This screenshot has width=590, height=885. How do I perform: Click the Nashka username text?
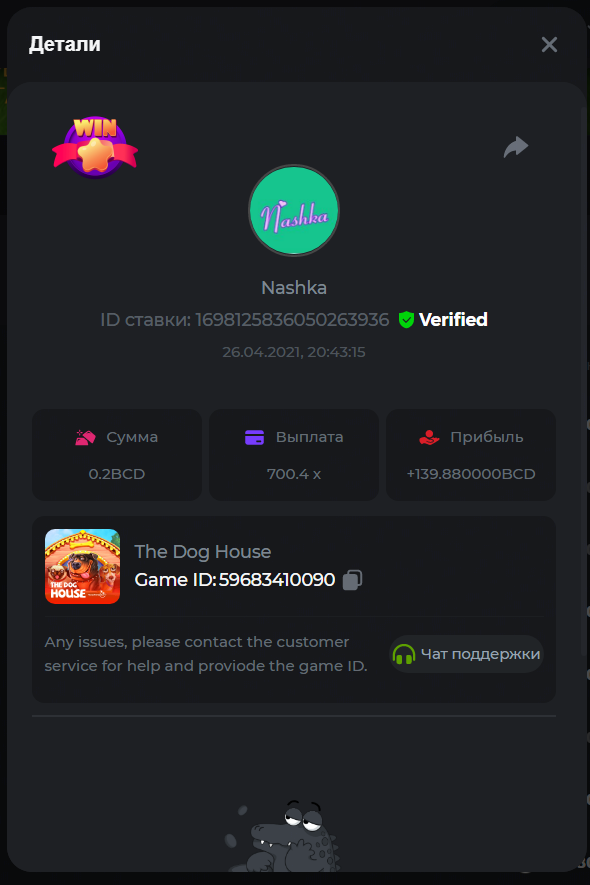coord(294,288)
